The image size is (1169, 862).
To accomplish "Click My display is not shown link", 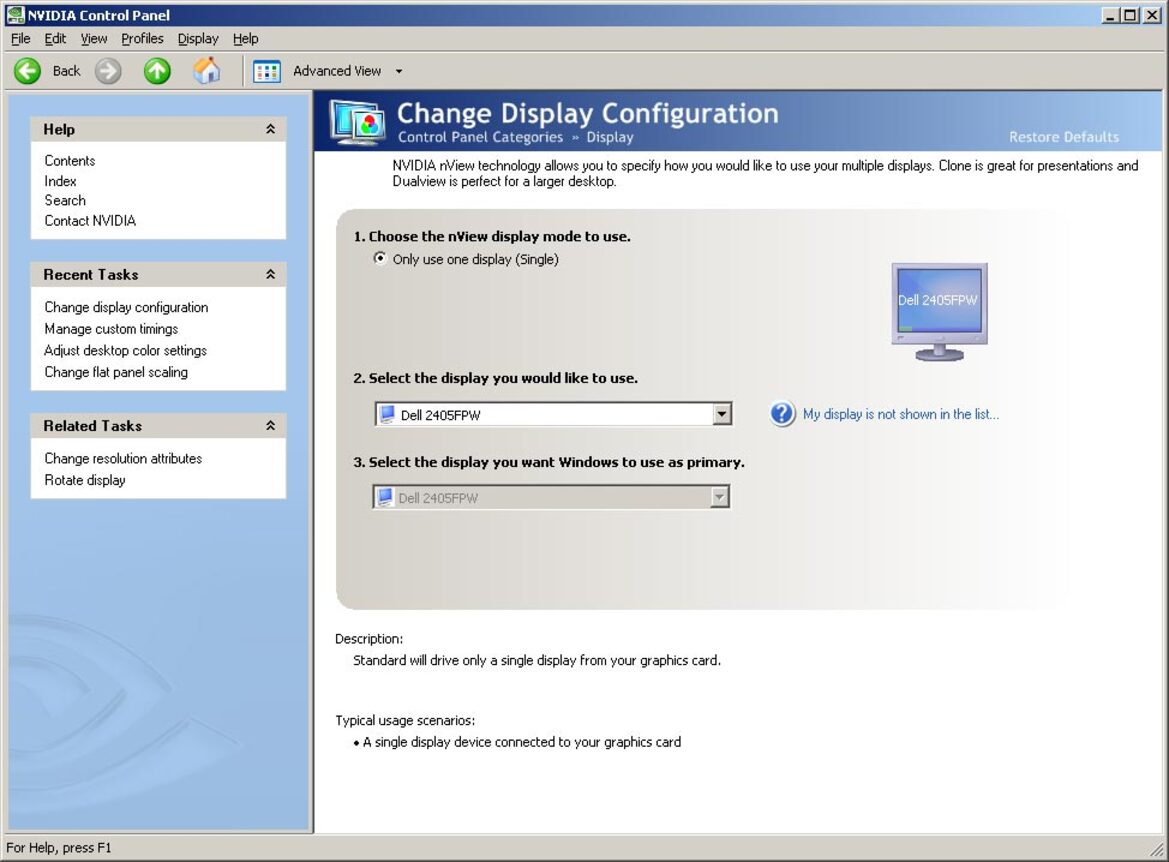I will click(x=901, y=414).
